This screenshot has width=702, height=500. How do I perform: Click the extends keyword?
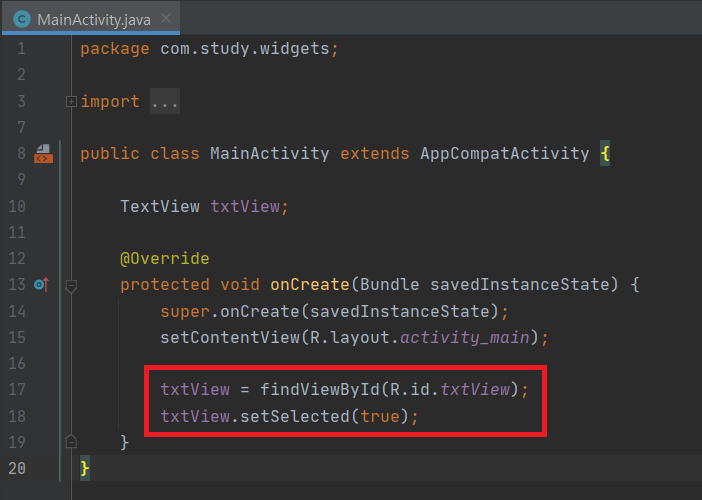[x=375, y=154]
